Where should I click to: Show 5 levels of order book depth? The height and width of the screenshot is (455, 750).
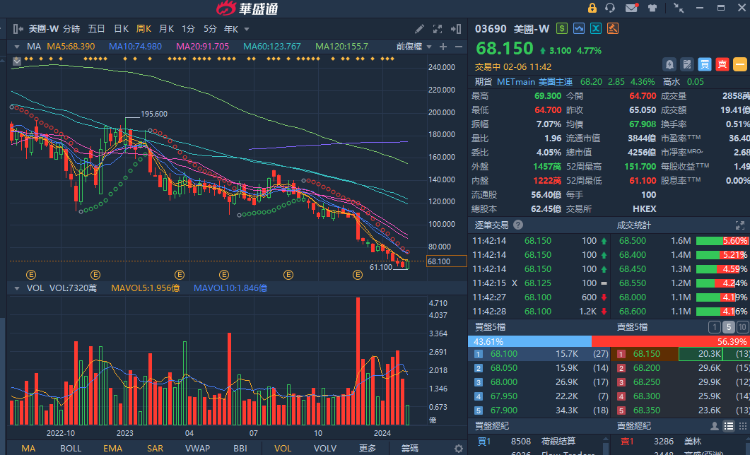(x=728, y=327)
